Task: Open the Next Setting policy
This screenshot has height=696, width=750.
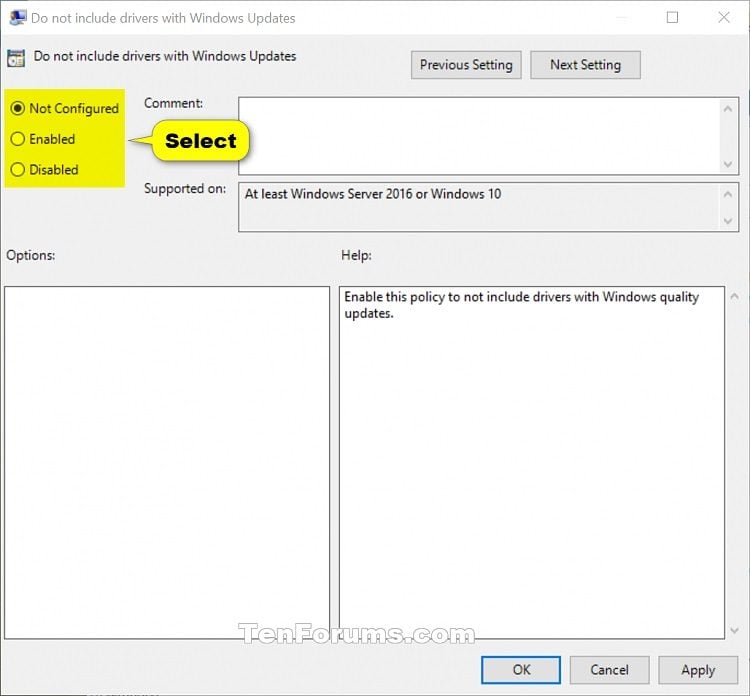Action: [x=585, y=65]
